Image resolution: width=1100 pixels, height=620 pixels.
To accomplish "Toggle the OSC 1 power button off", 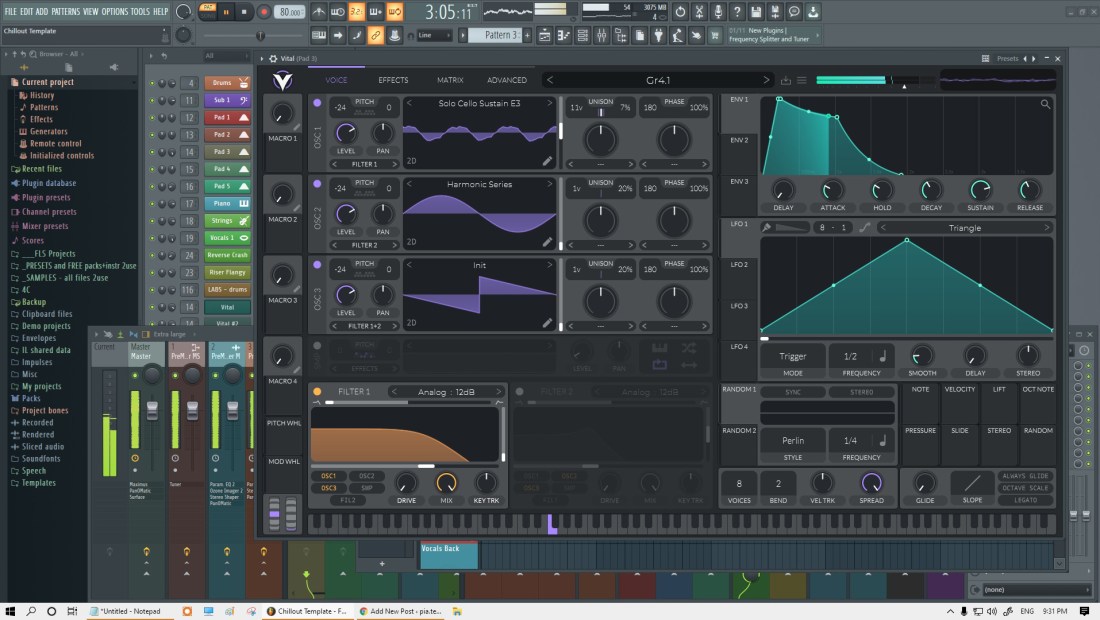I will (318, 103).
